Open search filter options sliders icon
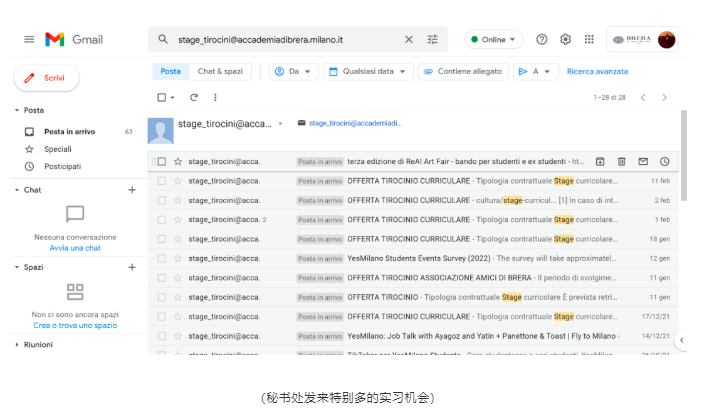The image size is (711, 415). click(433, 39)
